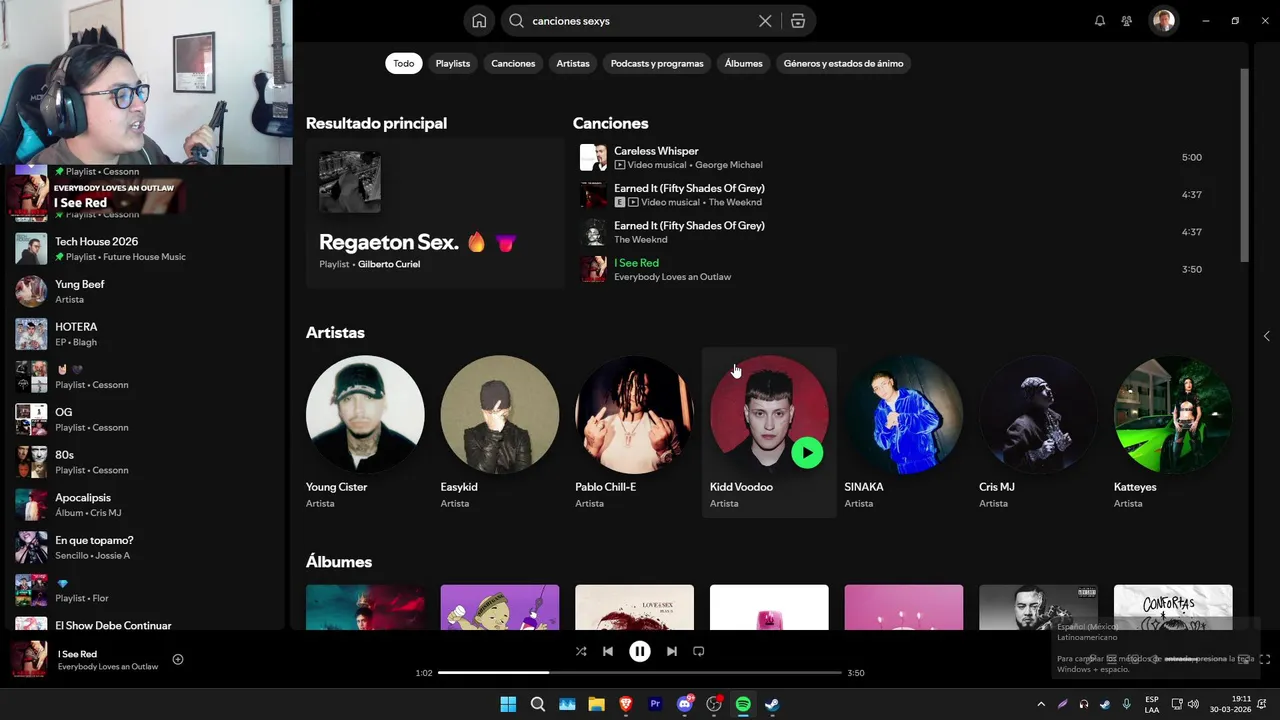Switch to Podcasts y programas filter

[657, 63]
